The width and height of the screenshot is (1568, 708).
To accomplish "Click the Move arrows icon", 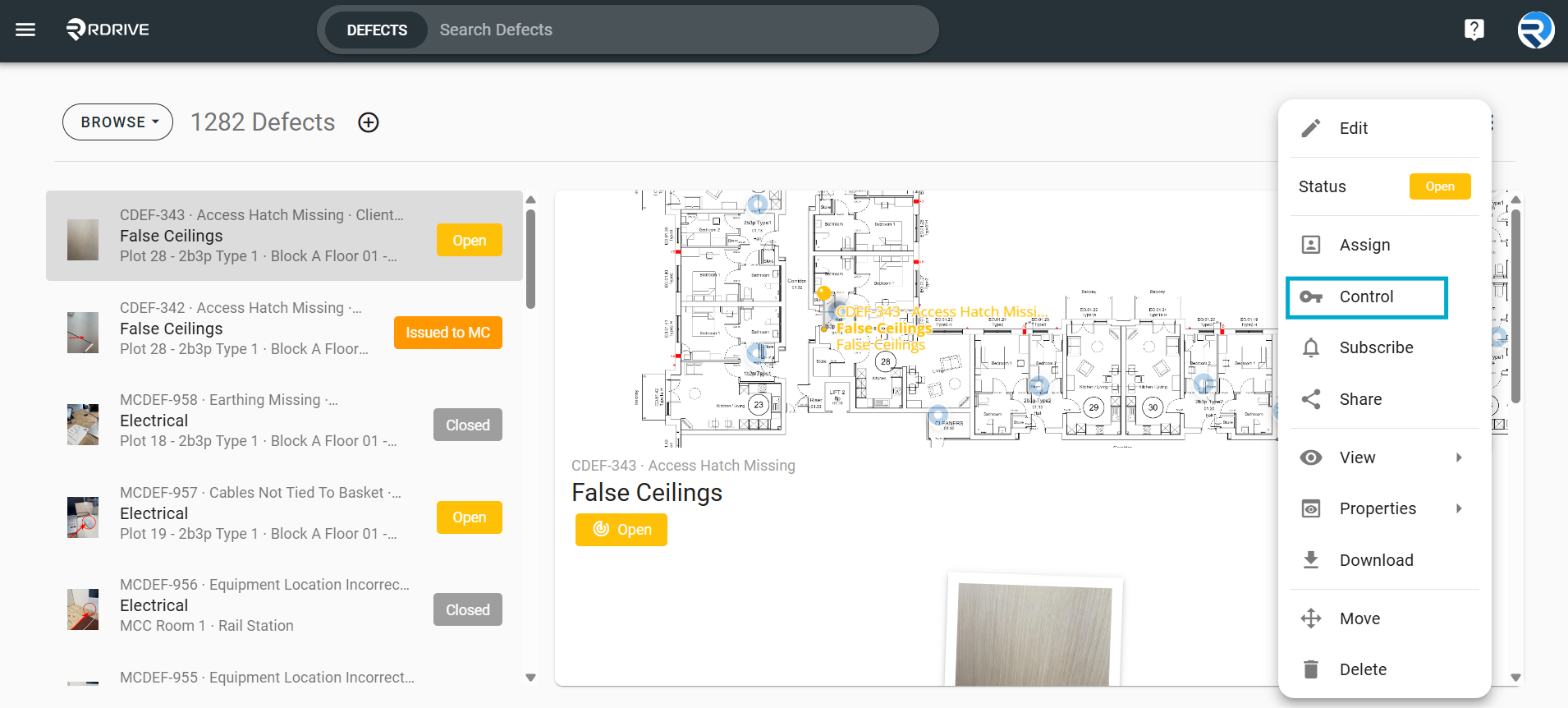I will 1311,618.
